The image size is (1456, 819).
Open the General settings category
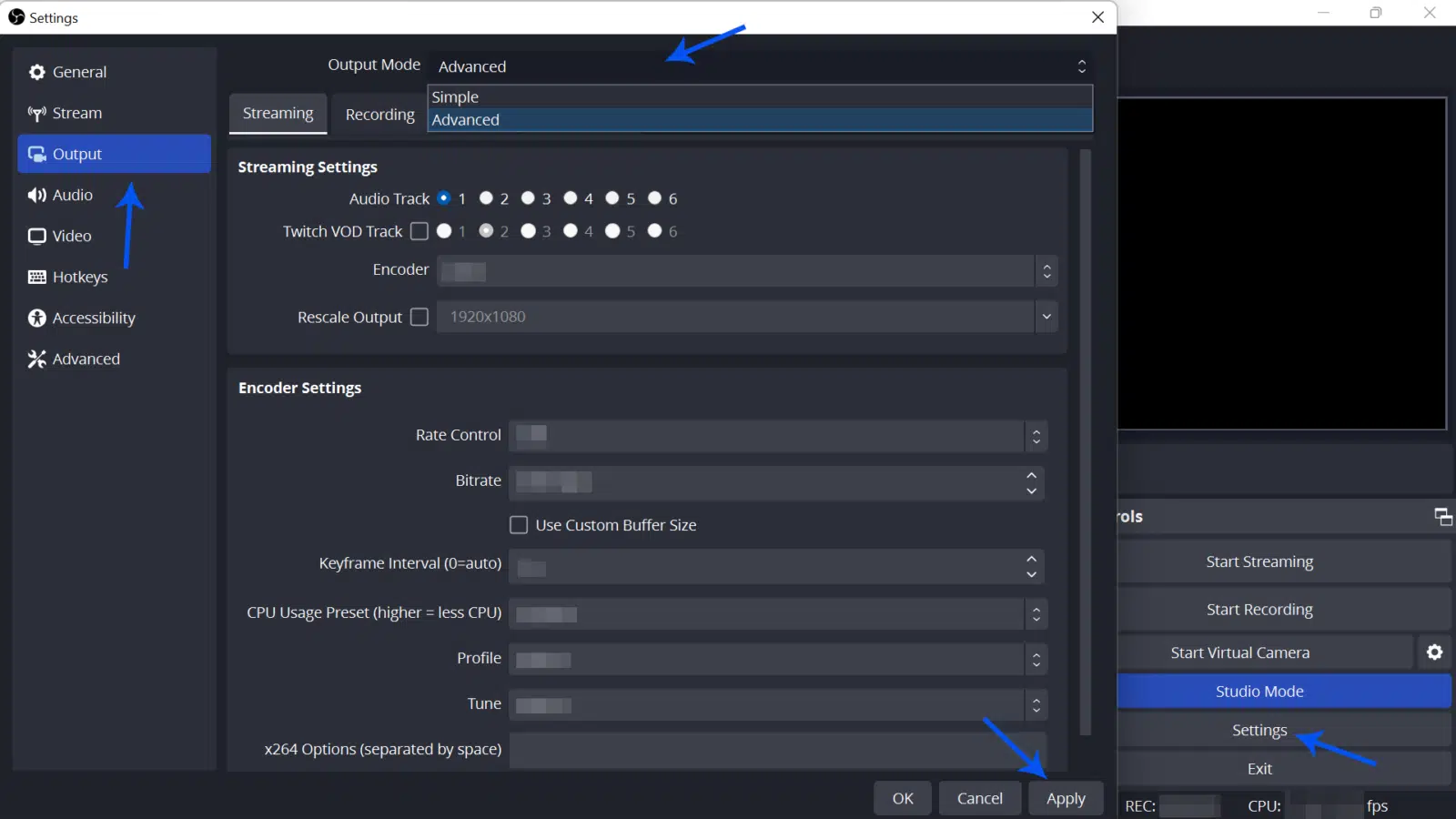[114, 72]
